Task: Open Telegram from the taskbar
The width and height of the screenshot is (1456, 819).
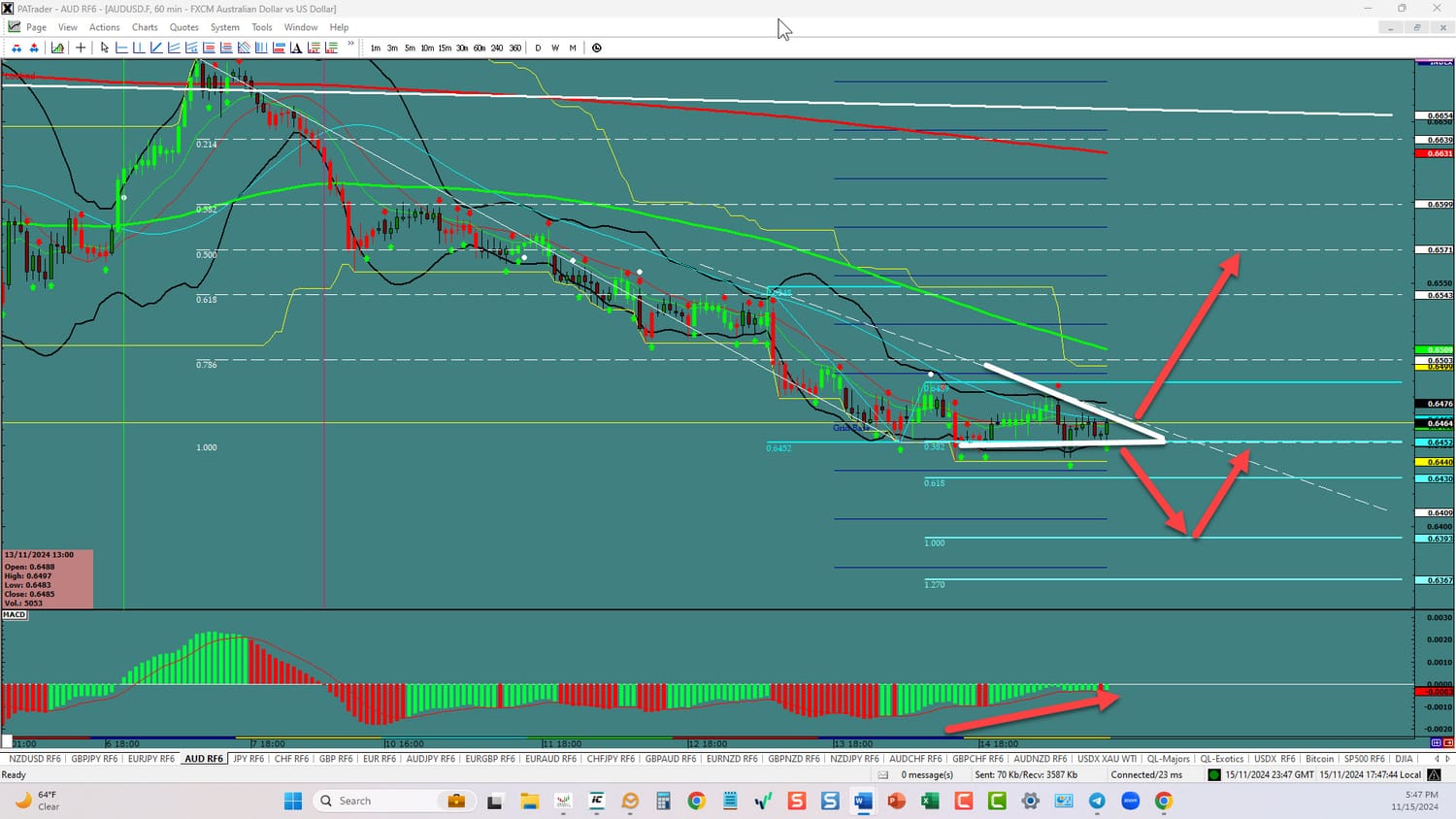Action: click(x=1097, y=801)
